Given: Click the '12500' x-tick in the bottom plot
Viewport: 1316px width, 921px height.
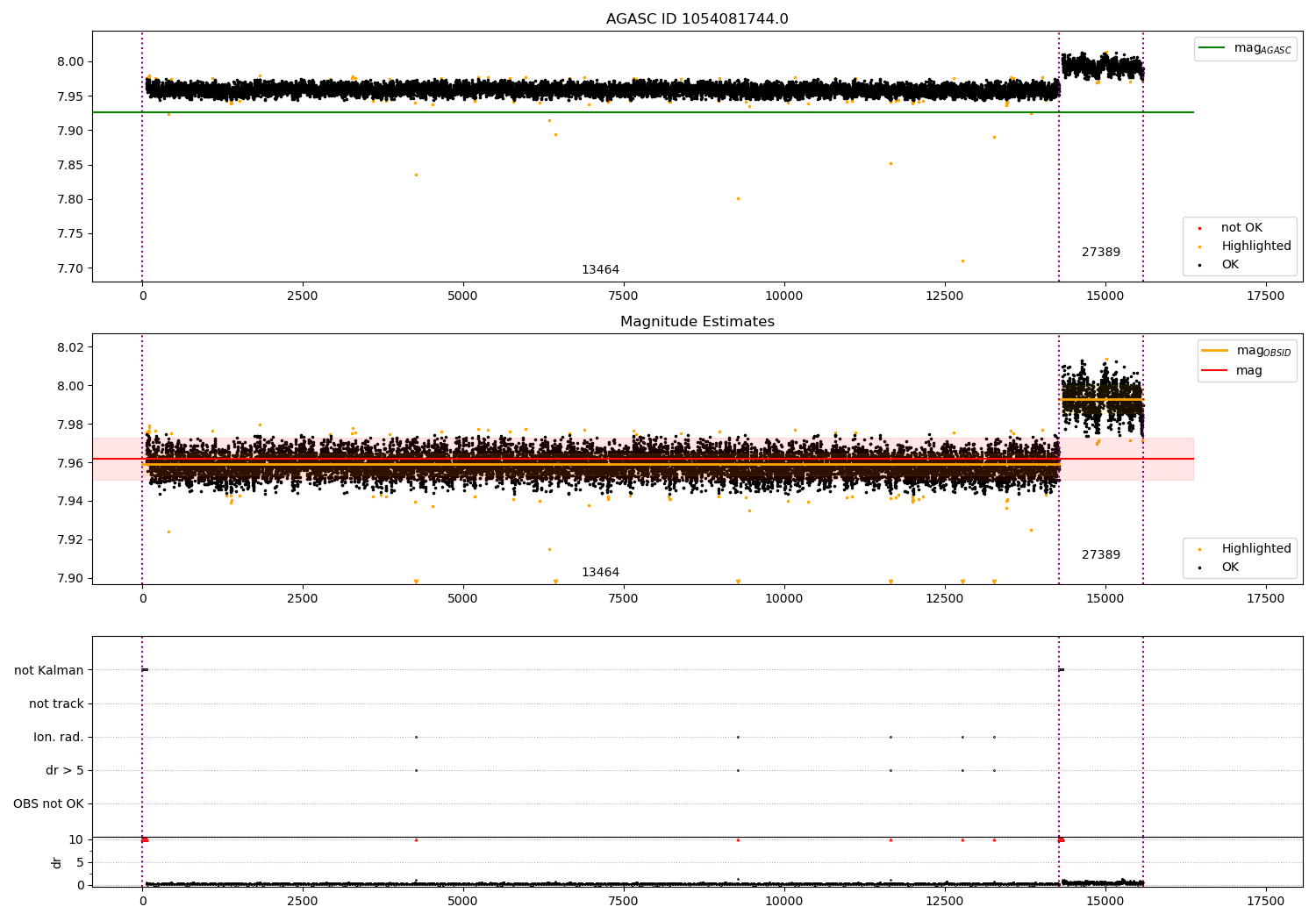Looking at the screenshot, I should [x=944, y=901].
